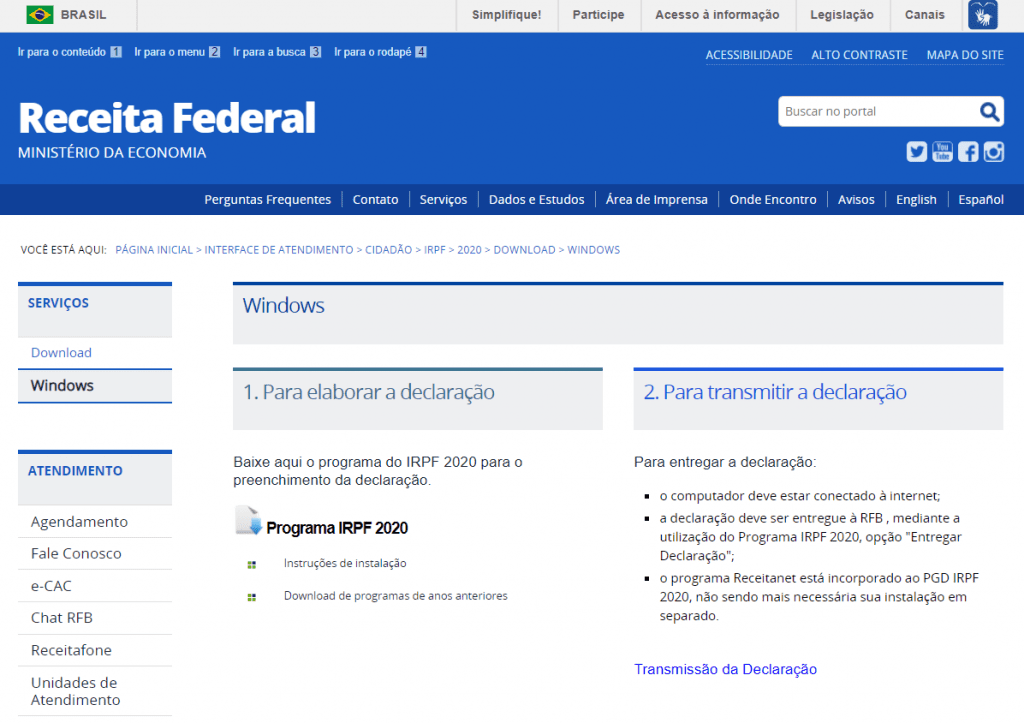The height and width of the screenshot is (723, 1024).
Task: Open the ACESSIBILIDADE link
Action: point(749,56)
